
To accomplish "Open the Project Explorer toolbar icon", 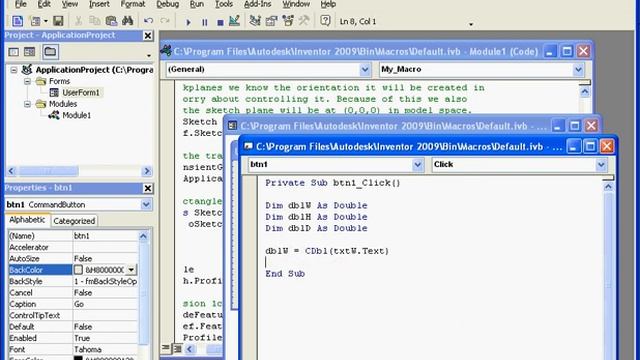I will (x=255, y=21).
